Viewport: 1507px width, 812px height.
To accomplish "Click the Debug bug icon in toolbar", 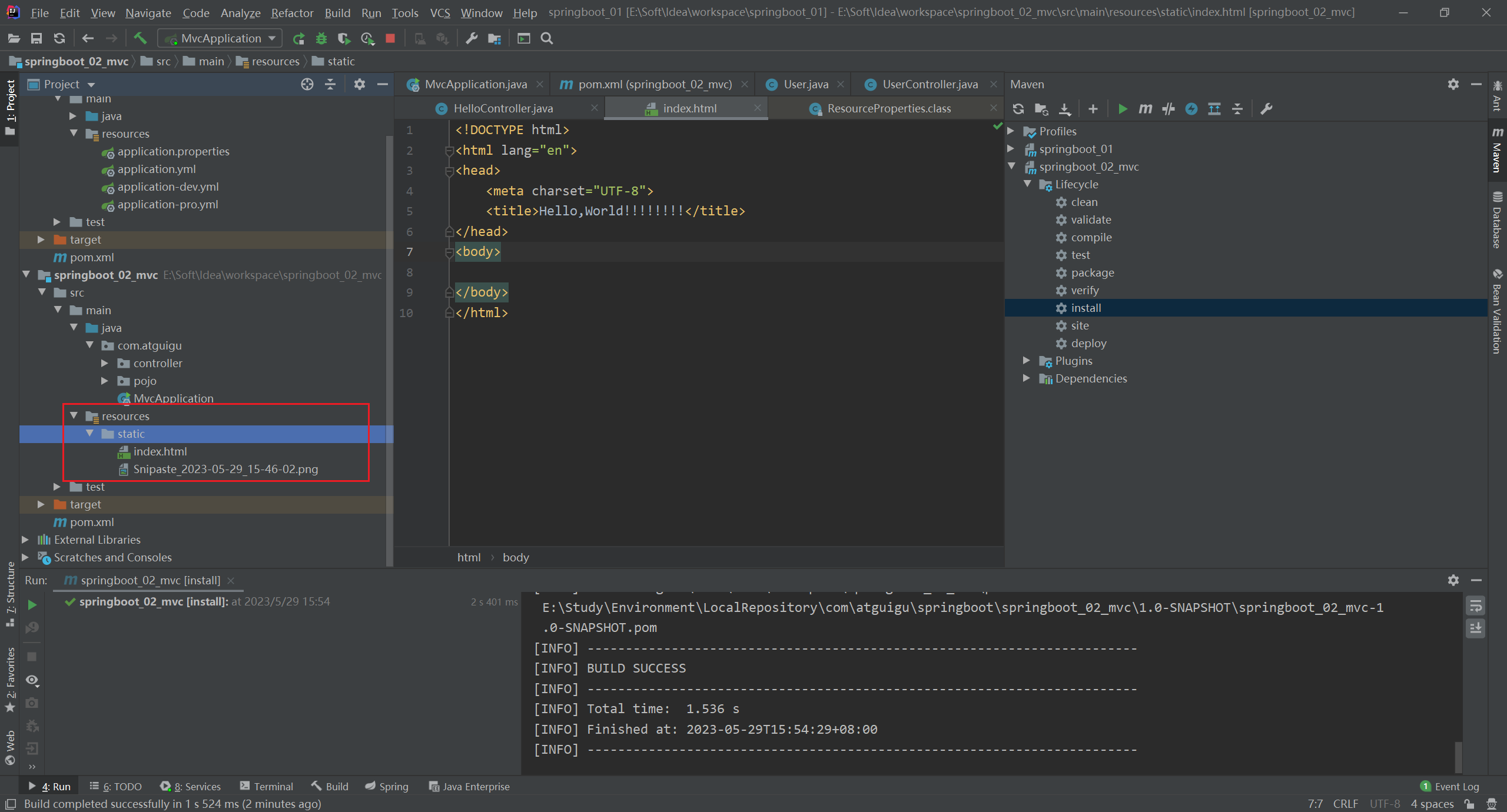I will pyautogui.click(x=321, y=38).
